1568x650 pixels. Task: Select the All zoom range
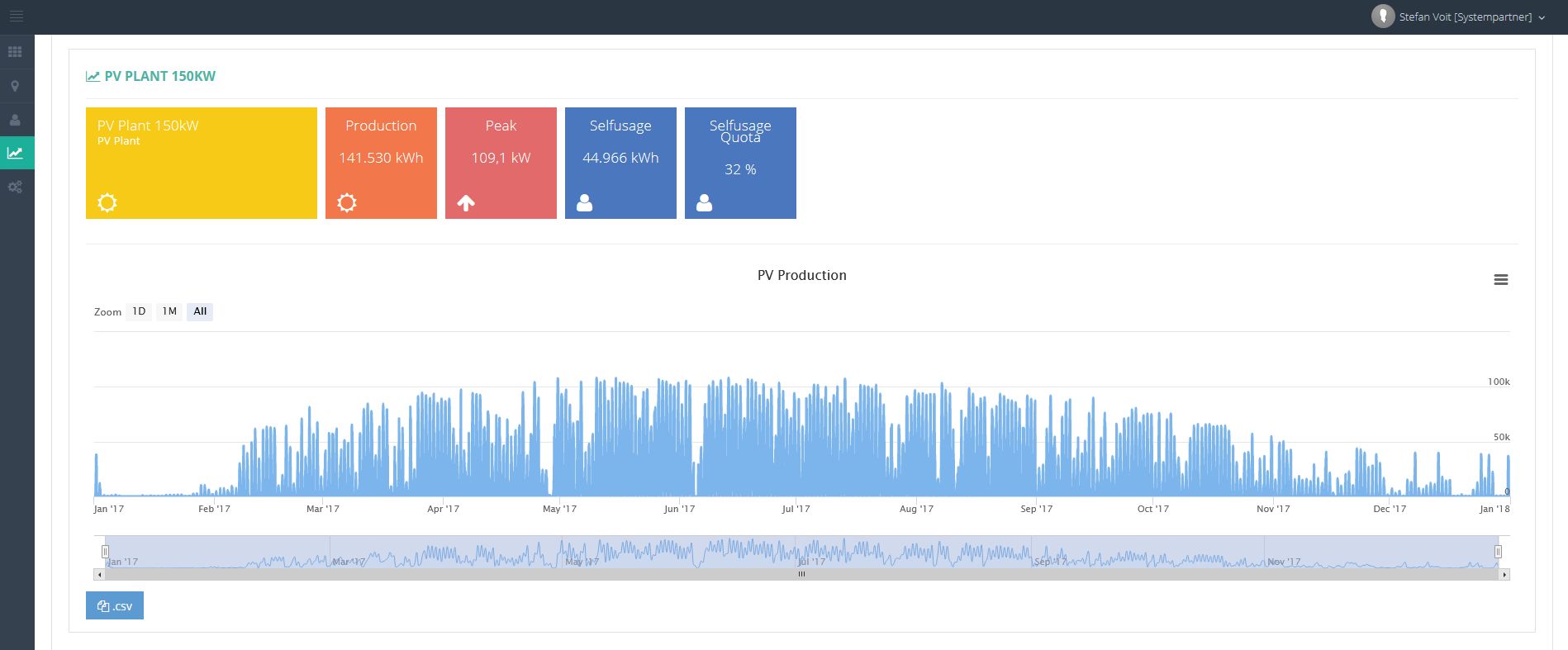pyautogui.click(x=200, y=311)
